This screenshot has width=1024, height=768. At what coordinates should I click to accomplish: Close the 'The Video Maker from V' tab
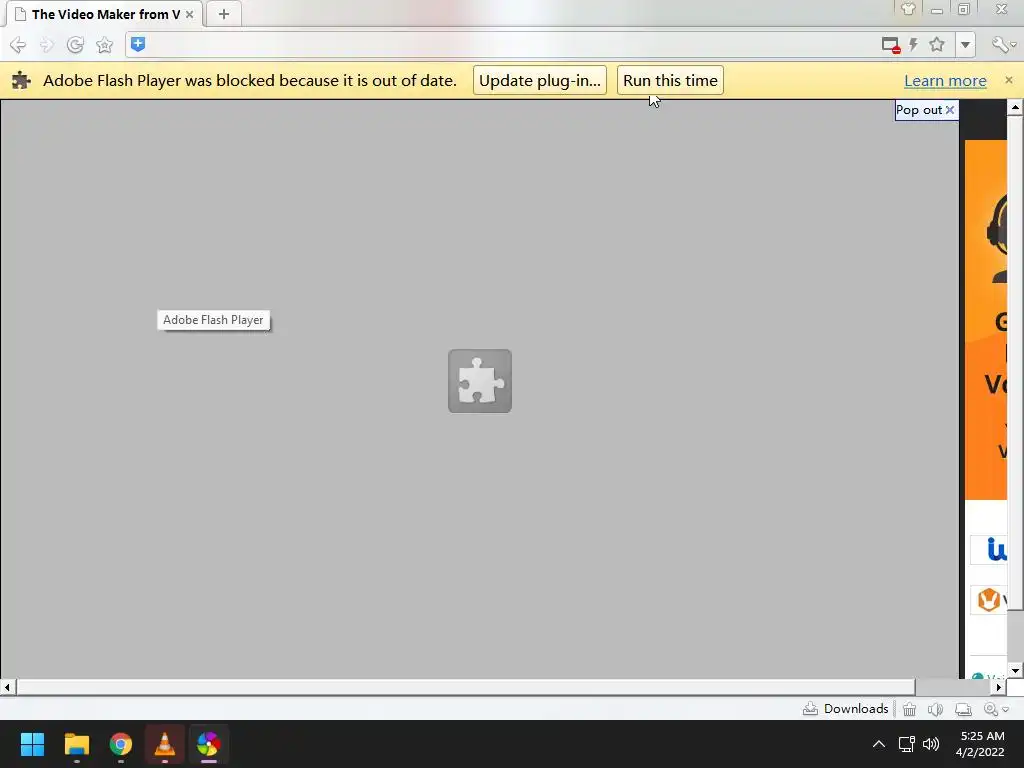point(189,14)
